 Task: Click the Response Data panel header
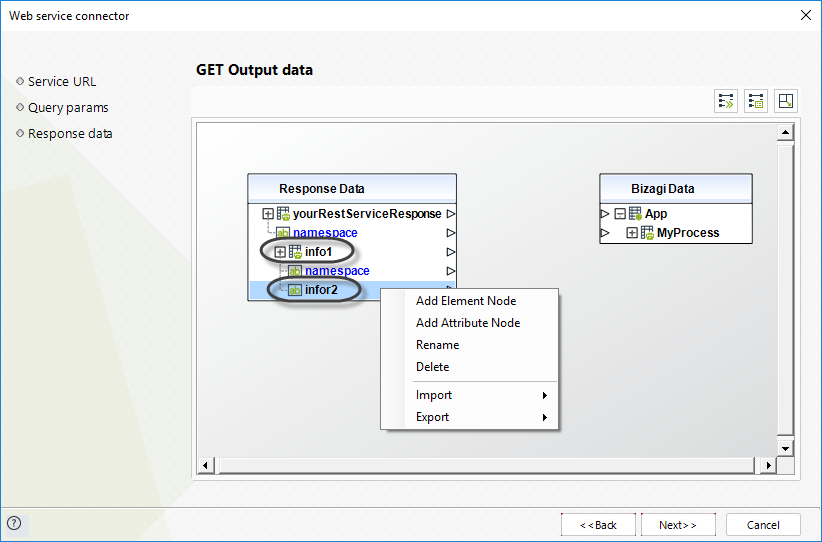tap(352, 189)
